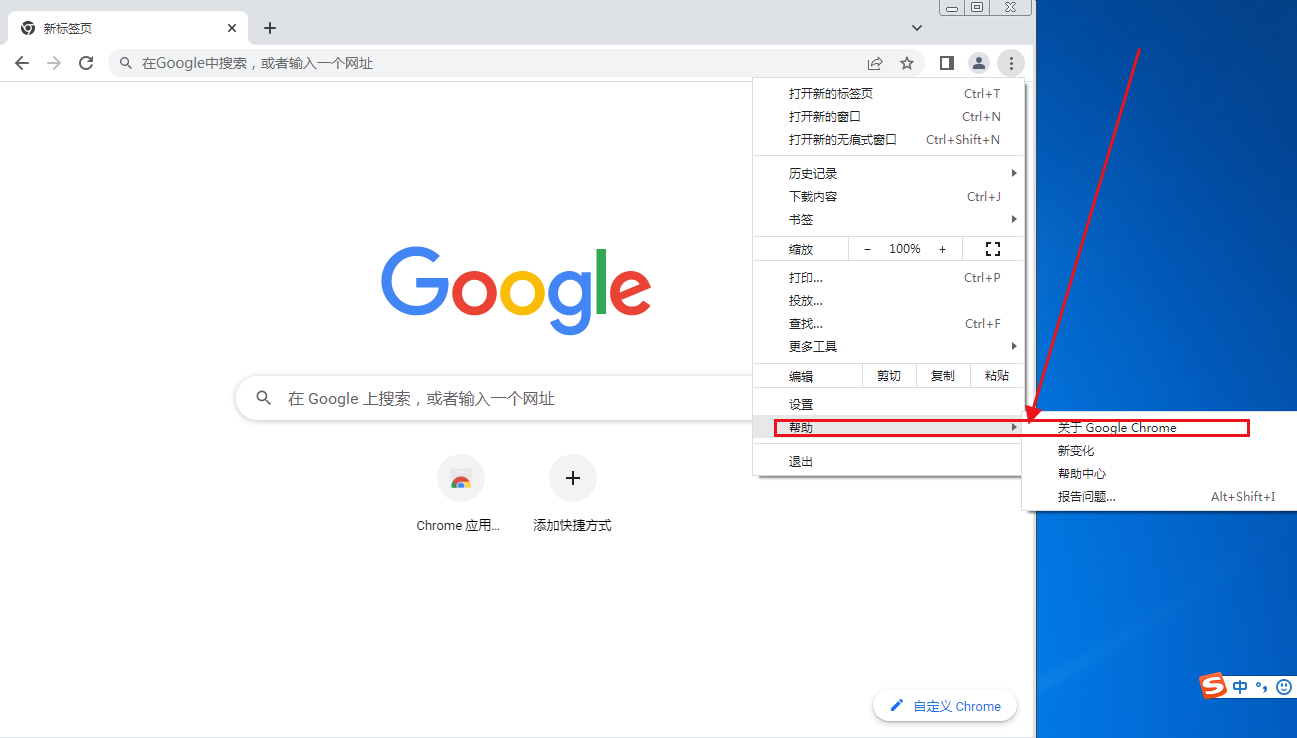Select 打开新的窗口 menu item
The height and width of the screenshot is (738, 1297).
point(889,116)
